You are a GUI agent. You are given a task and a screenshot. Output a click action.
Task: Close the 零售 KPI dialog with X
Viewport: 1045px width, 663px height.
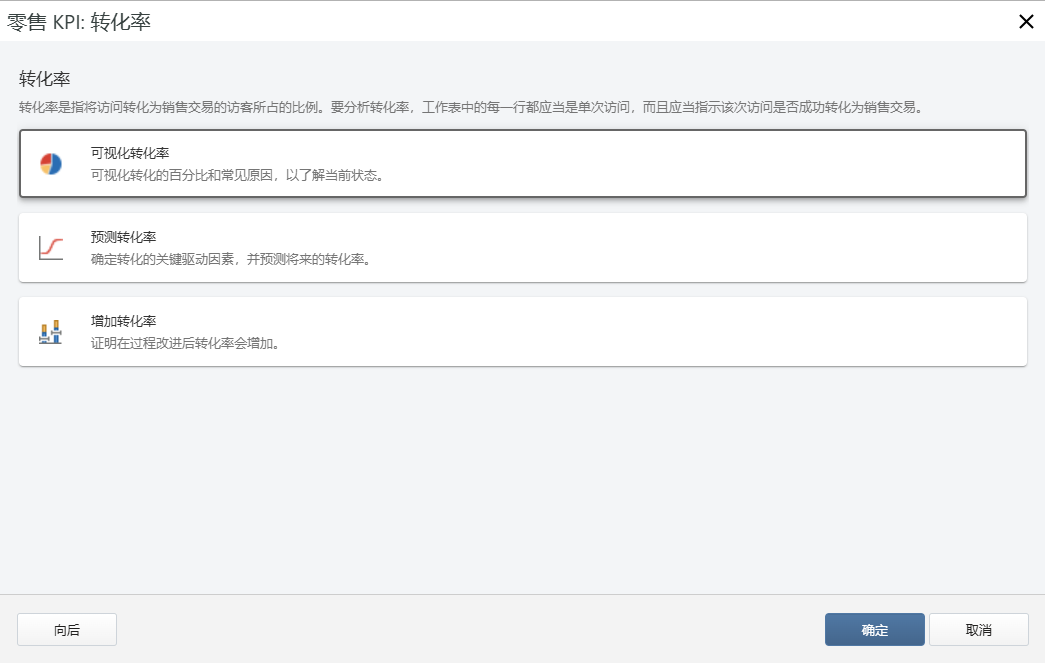tap(1026, 21)
